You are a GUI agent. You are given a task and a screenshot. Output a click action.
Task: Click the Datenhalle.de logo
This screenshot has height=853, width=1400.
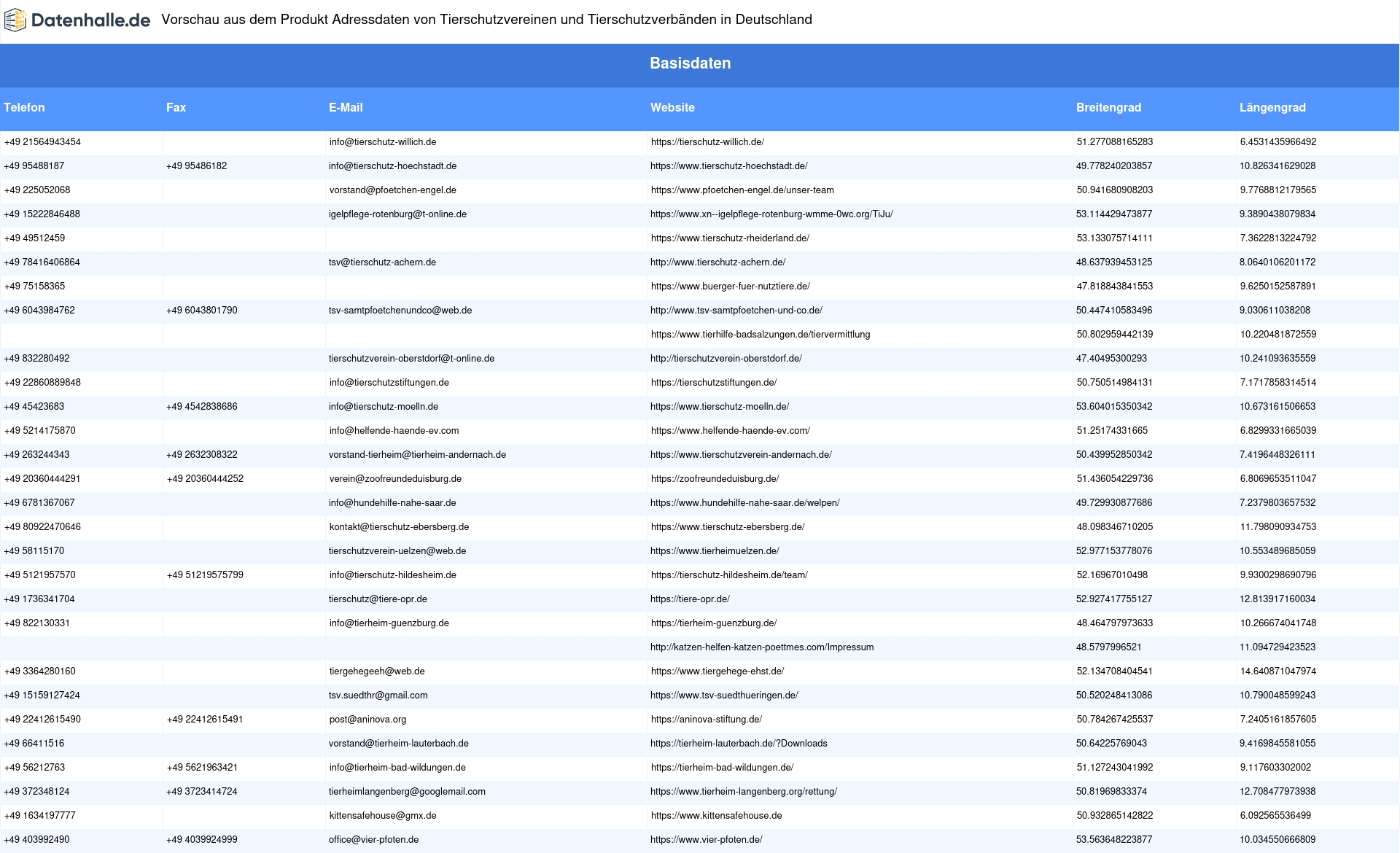click(77, 20)
